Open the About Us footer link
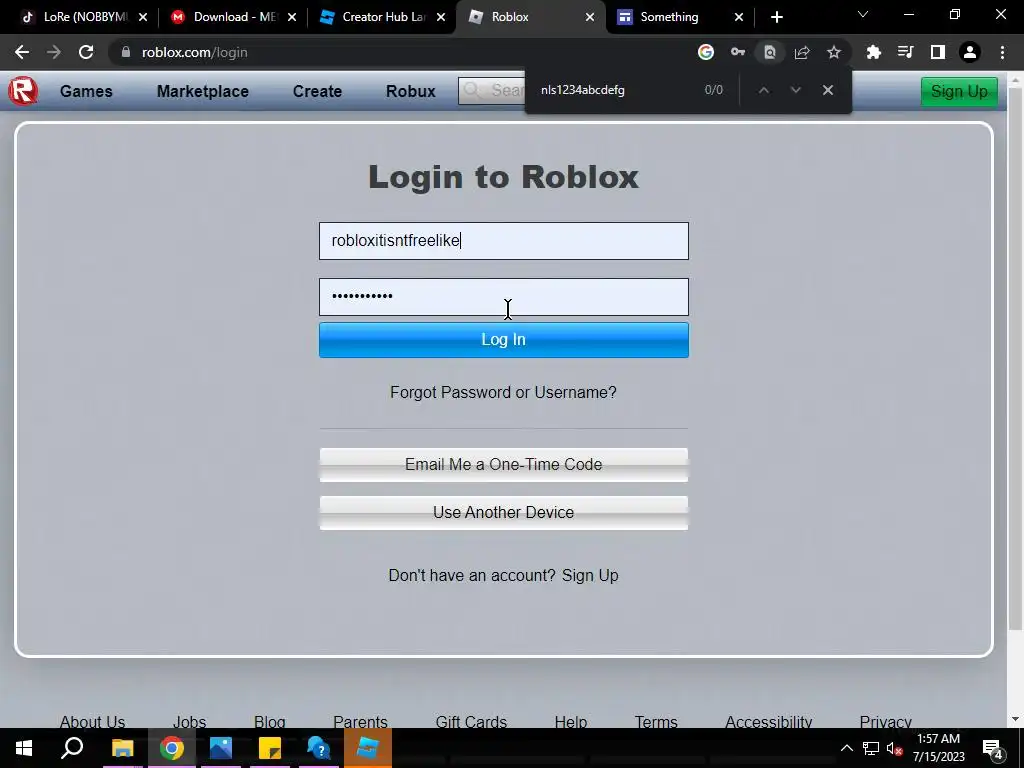Screen dimensions: 1024x768 [x=92, y=722]
